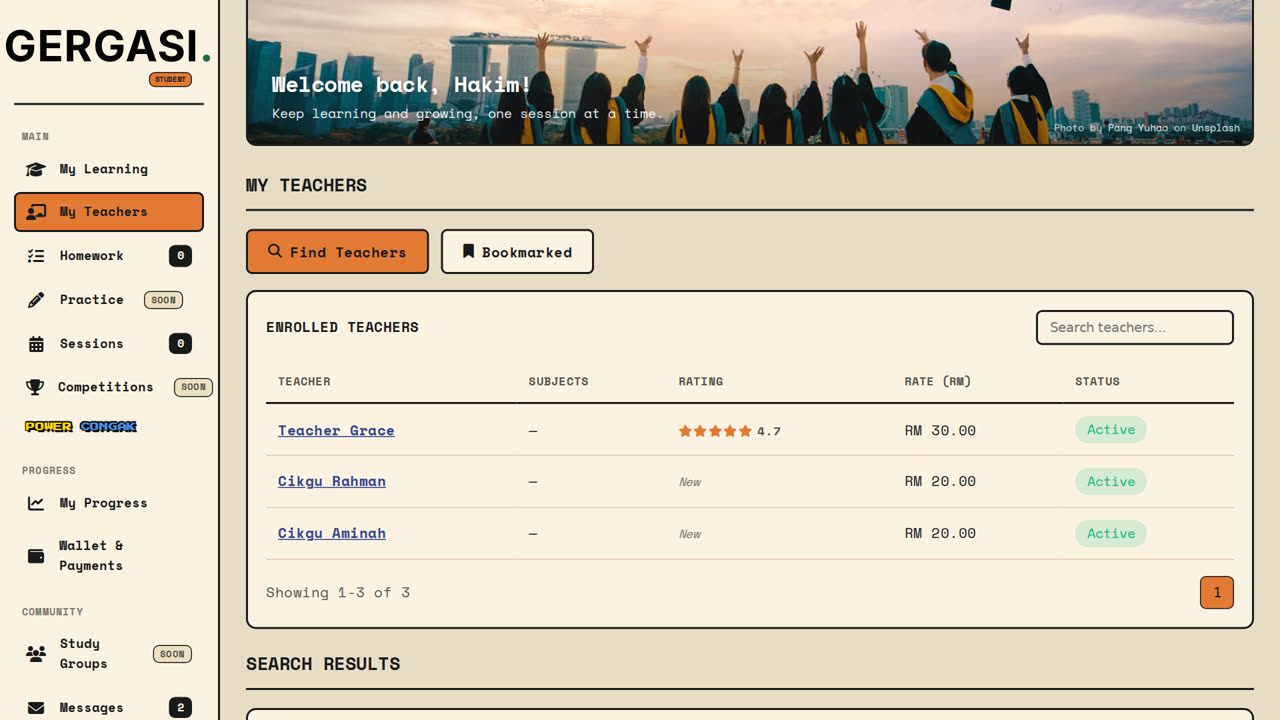Select the calendar icon for Sessions
Screen dimensions: 1280x720
(36, 344)
